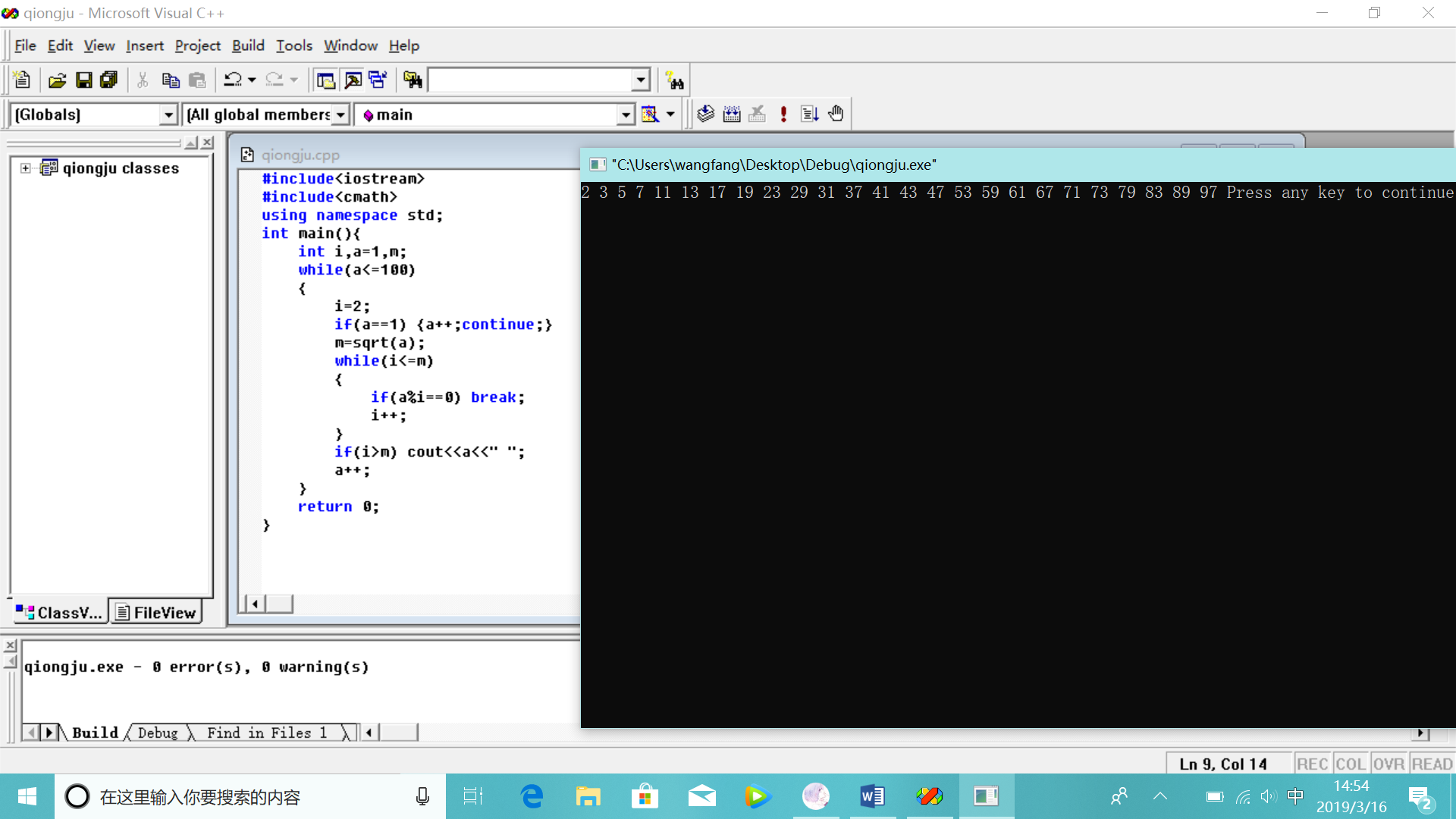Click the Find in Files binoculars icon
This screenshot has height=819, width=1456.
[413, 80]
